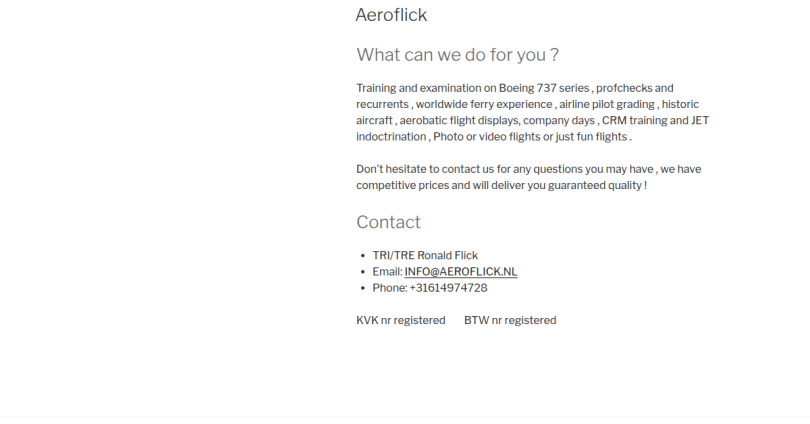Click the phone number +31614974728

coord(448,288)
